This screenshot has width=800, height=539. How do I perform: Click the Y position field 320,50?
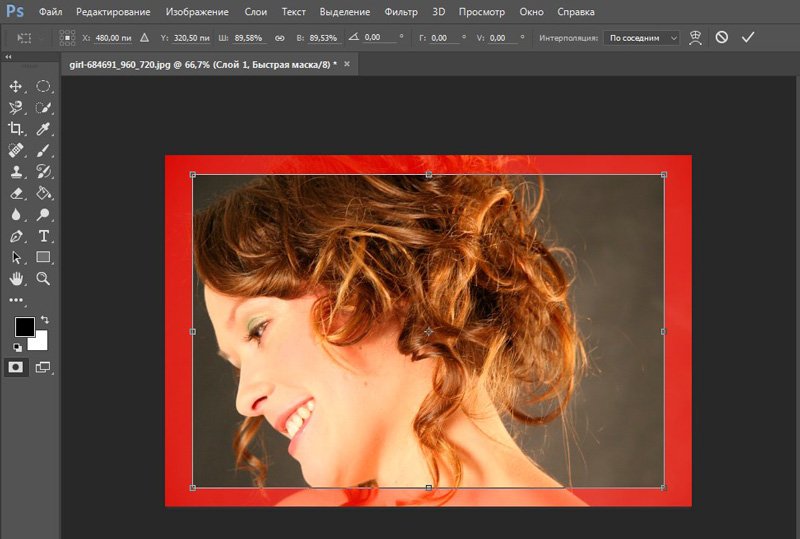tap(191, 38)
